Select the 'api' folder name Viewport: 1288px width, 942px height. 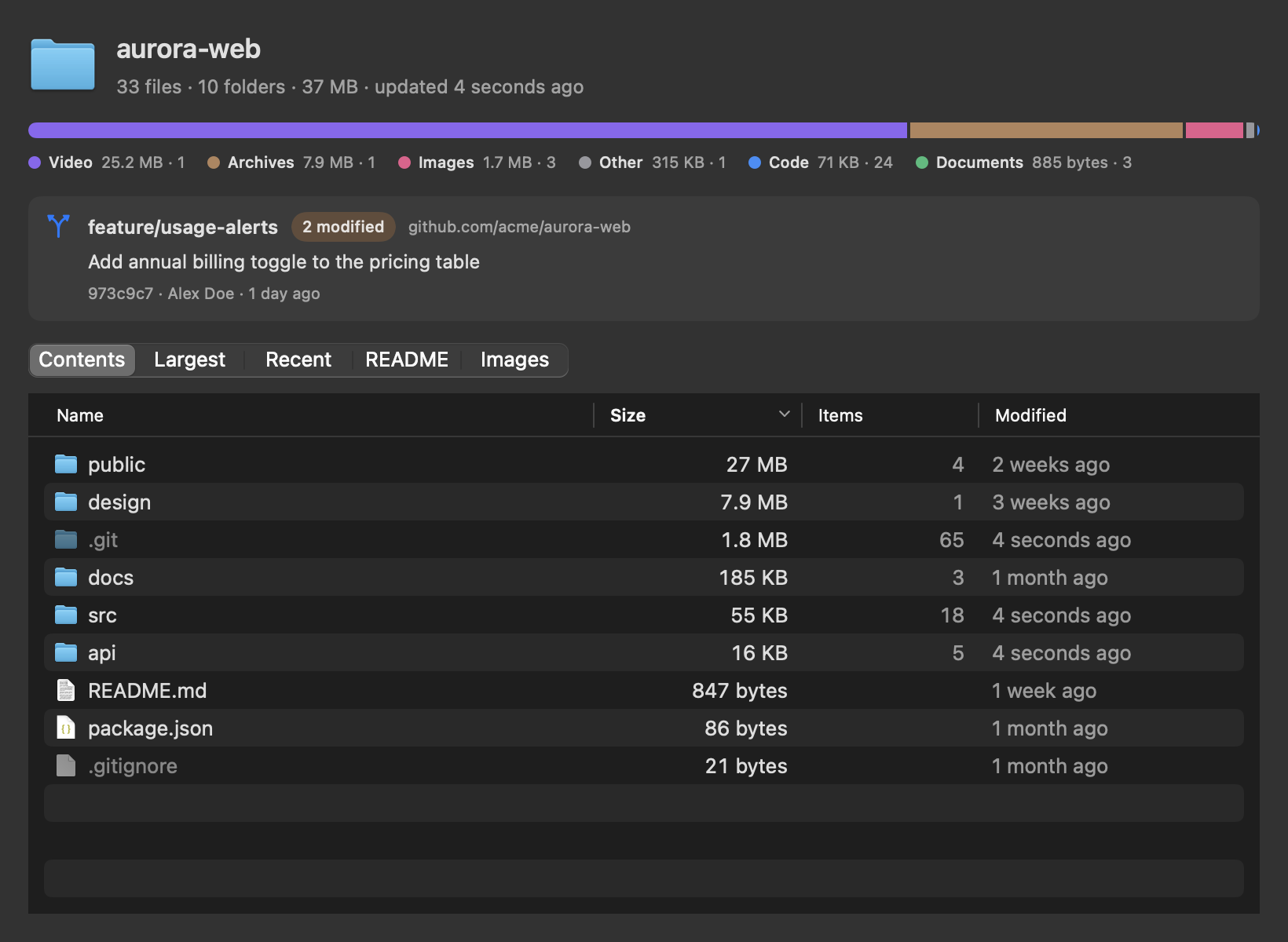102,653
